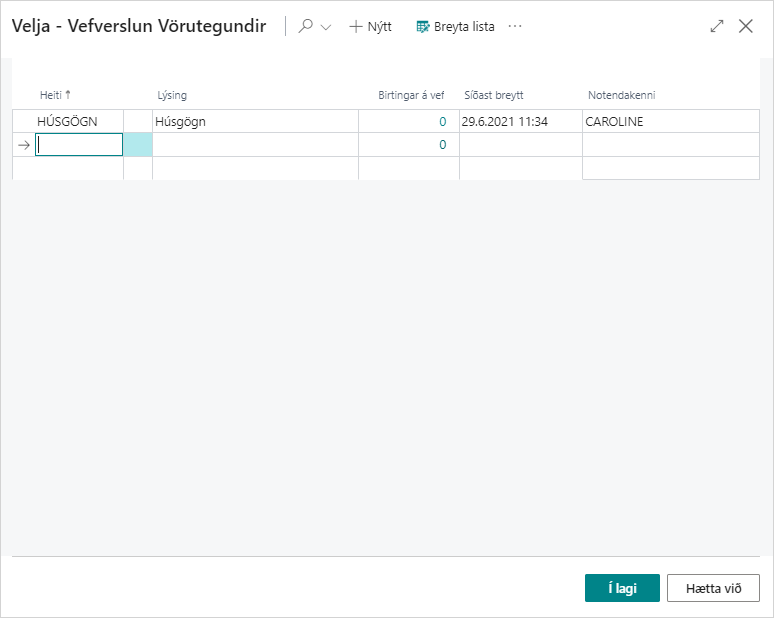
Task: Click the highlighted cell beside Heiti input
Action: click(138, 145)
